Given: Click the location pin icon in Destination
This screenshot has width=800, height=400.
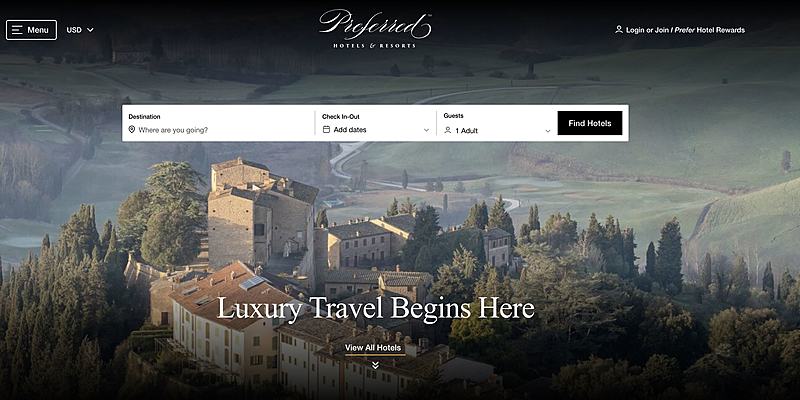Looking at the screenshot, I should pyautogui.click(x=132, y=130).
